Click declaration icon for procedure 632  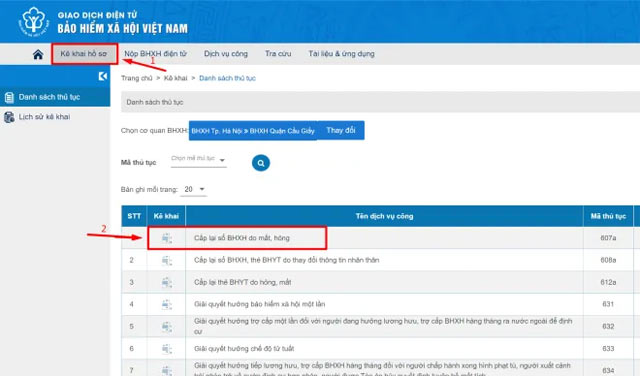[167, 327]
